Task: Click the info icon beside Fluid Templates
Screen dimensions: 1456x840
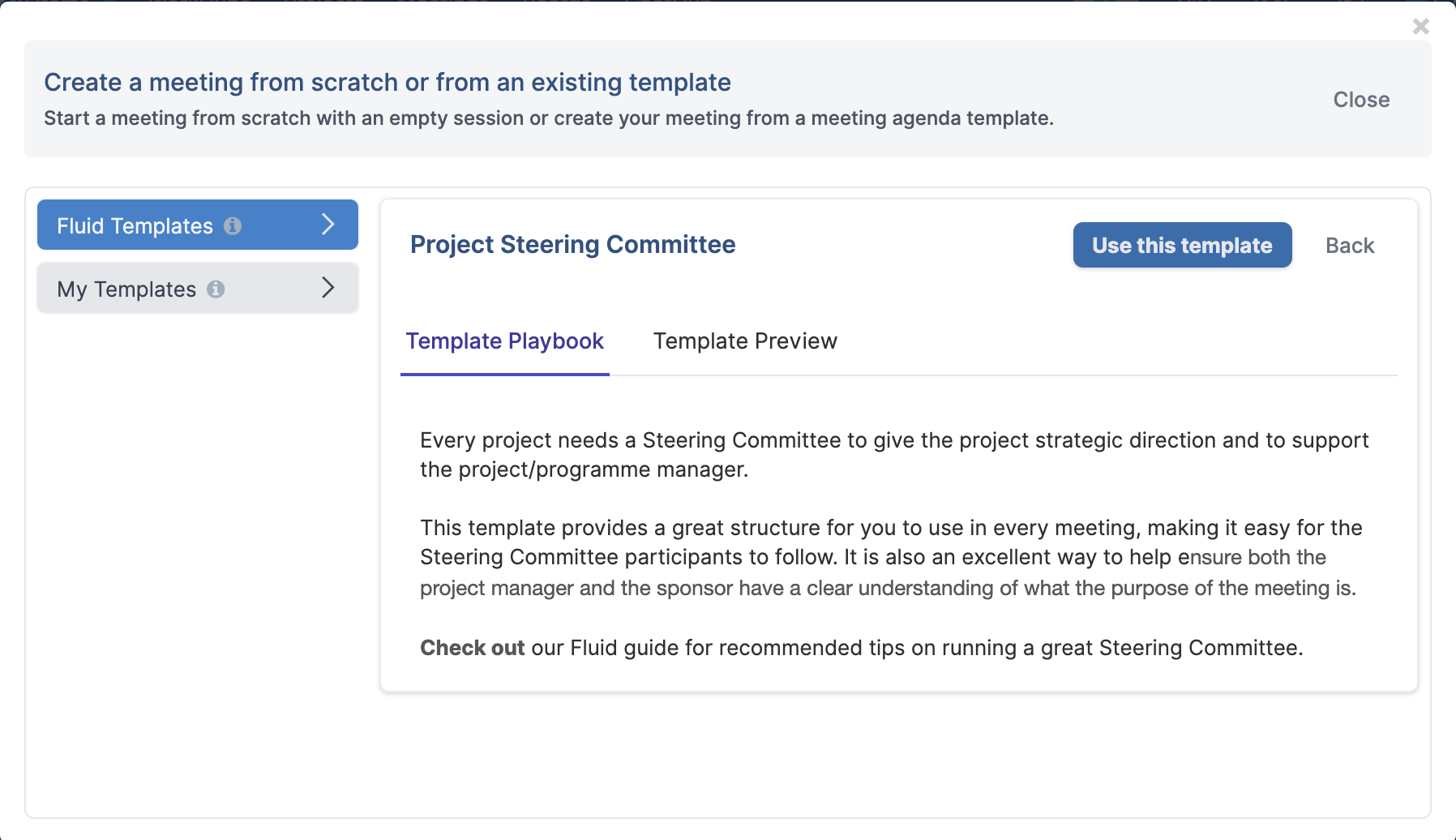Action: click(233, 226)
